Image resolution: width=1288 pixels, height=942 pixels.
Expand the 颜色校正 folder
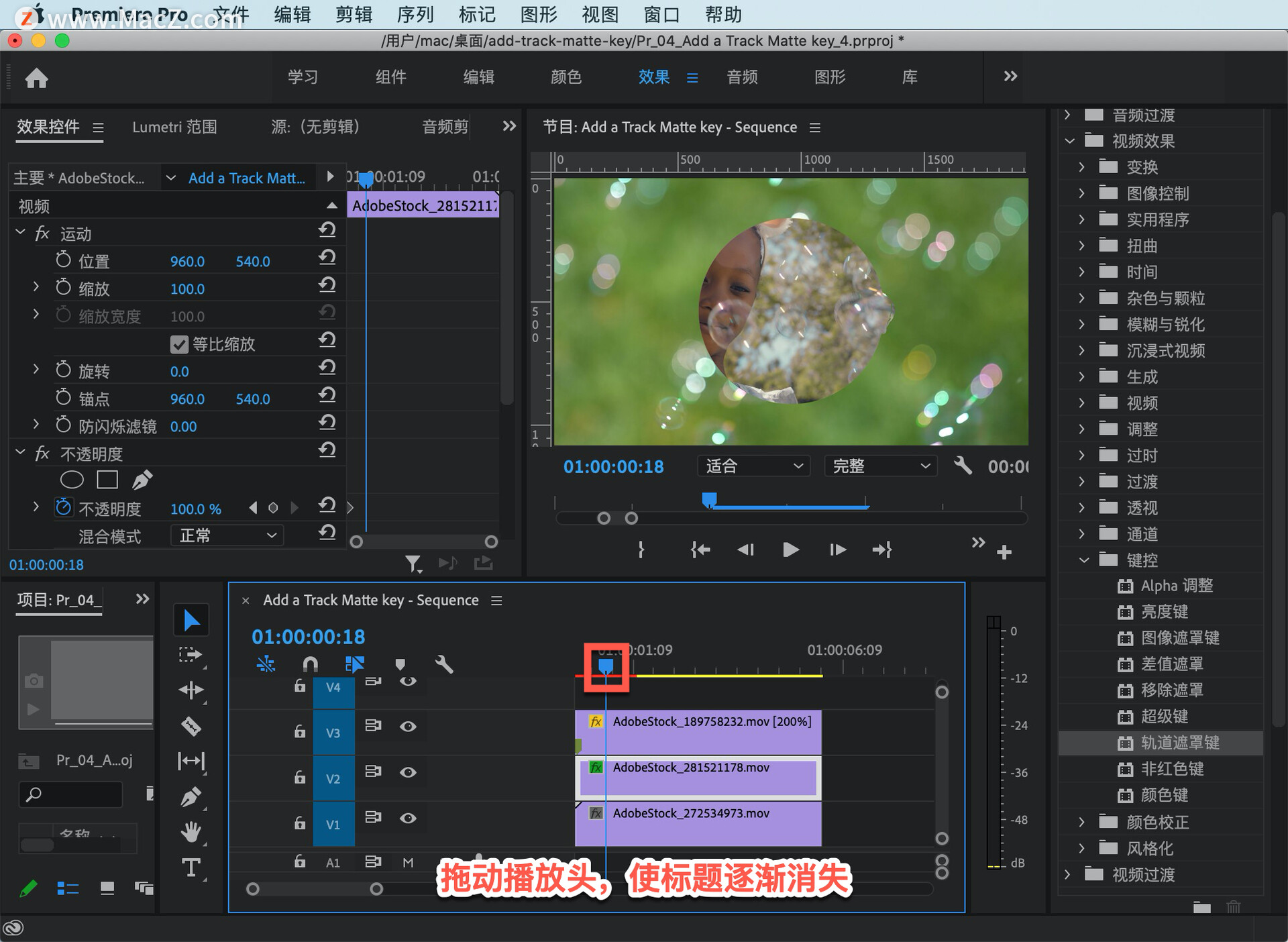(1081, 822)
